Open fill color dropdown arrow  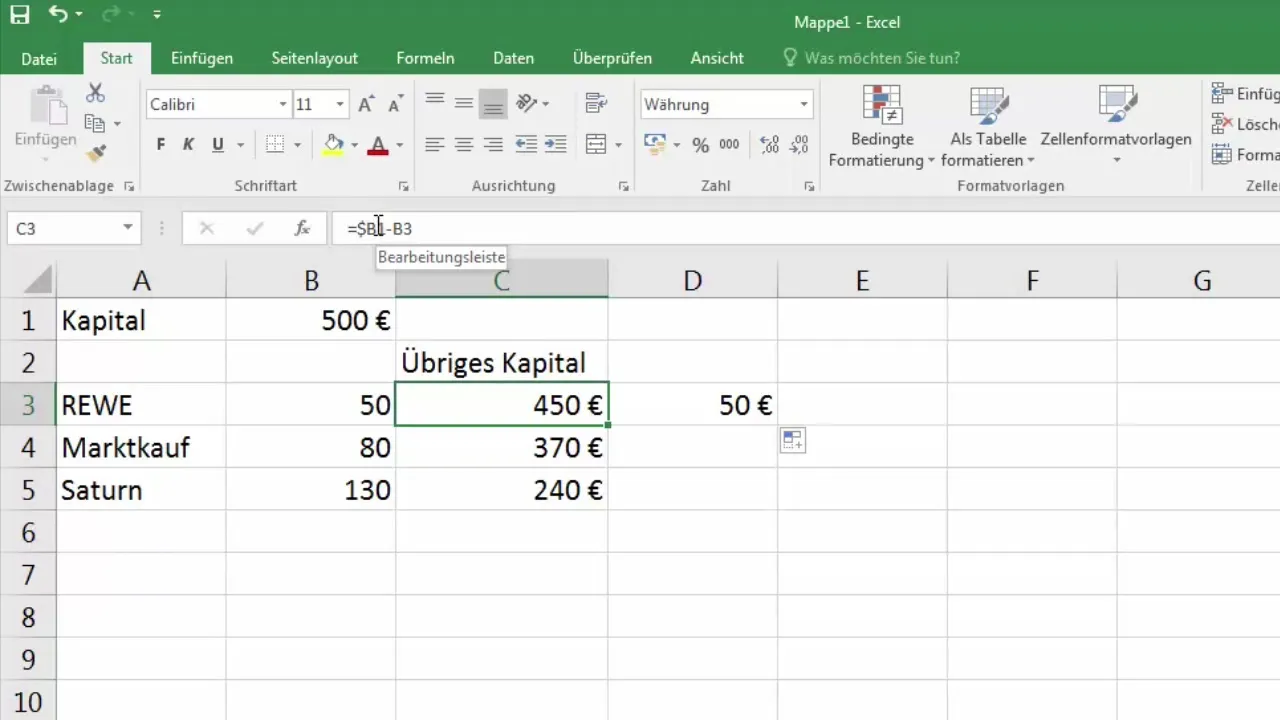click(354, 146)
